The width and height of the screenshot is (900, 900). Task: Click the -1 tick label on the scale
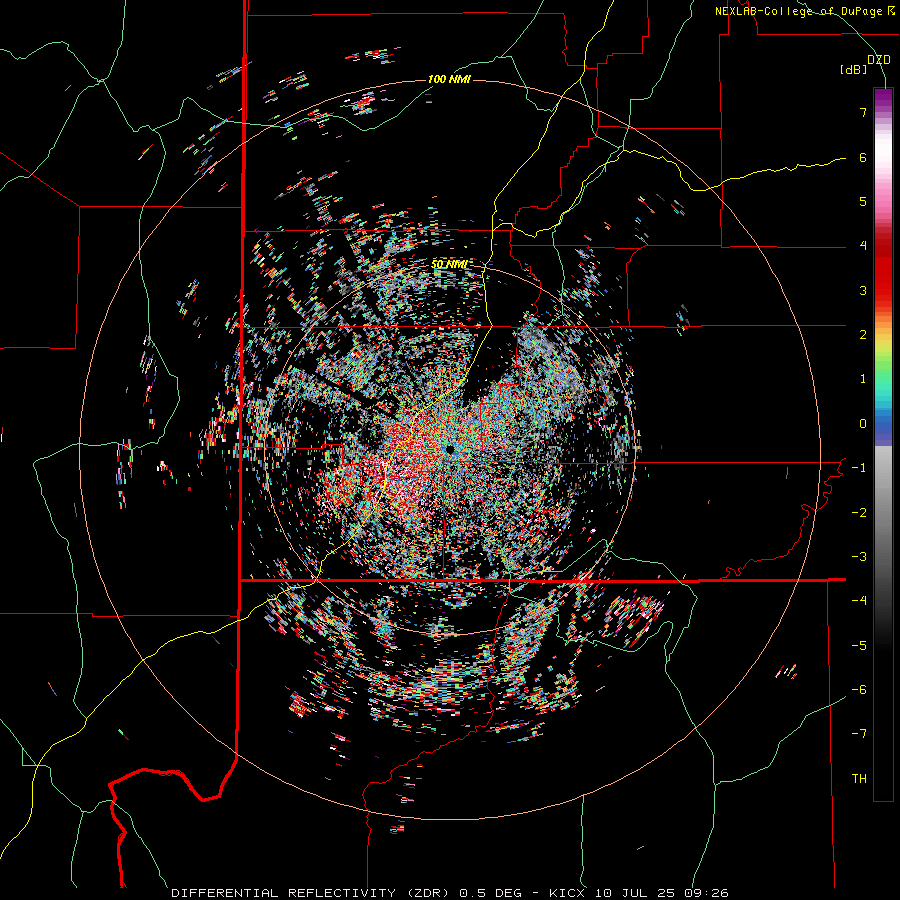(x=859, y=468)
